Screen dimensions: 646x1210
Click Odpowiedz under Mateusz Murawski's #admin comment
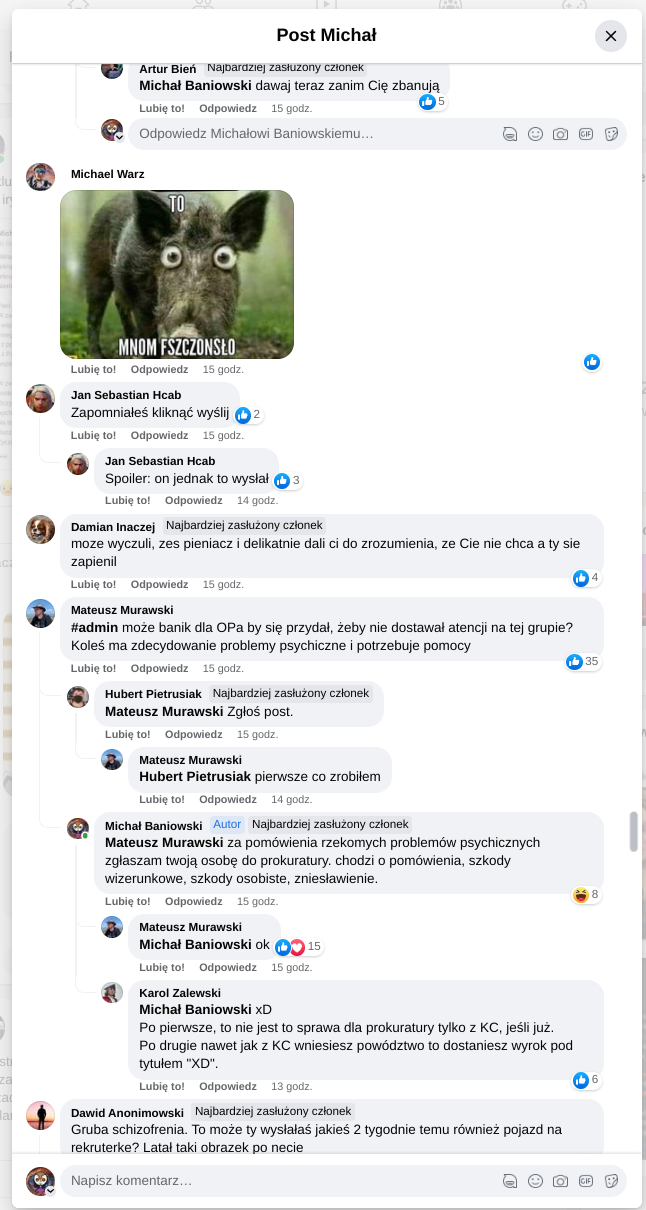[159, 668]
